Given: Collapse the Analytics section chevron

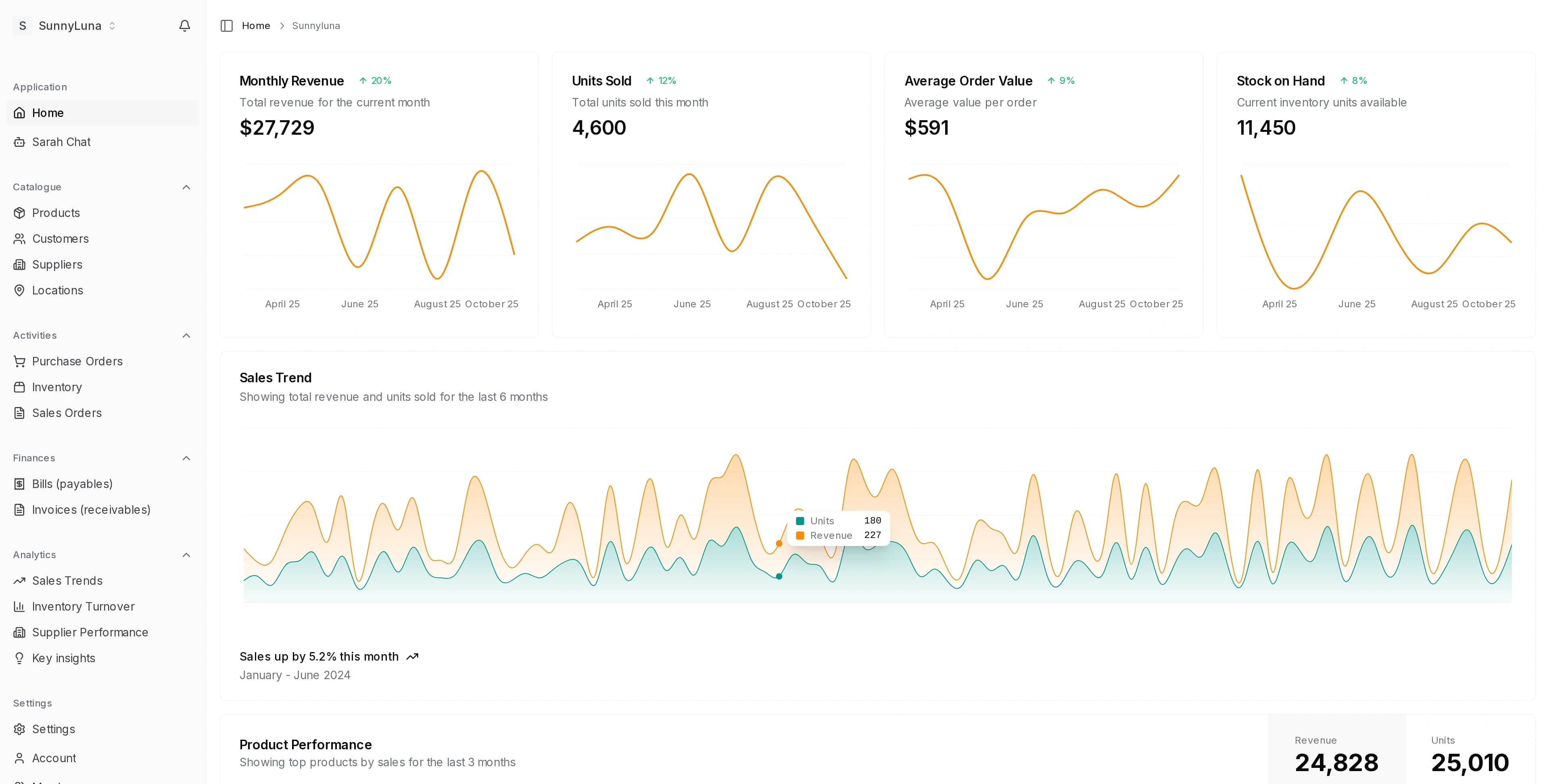Looking at the screenshot, I should [x=186, y=555].
